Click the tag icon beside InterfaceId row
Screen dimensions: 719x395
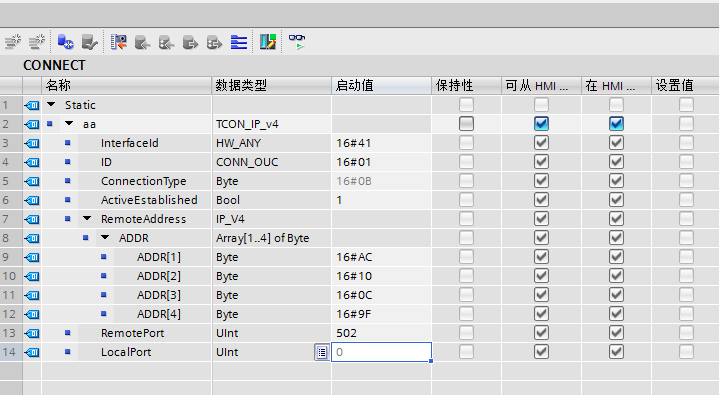pyautogui.click(x=32, y=144)
